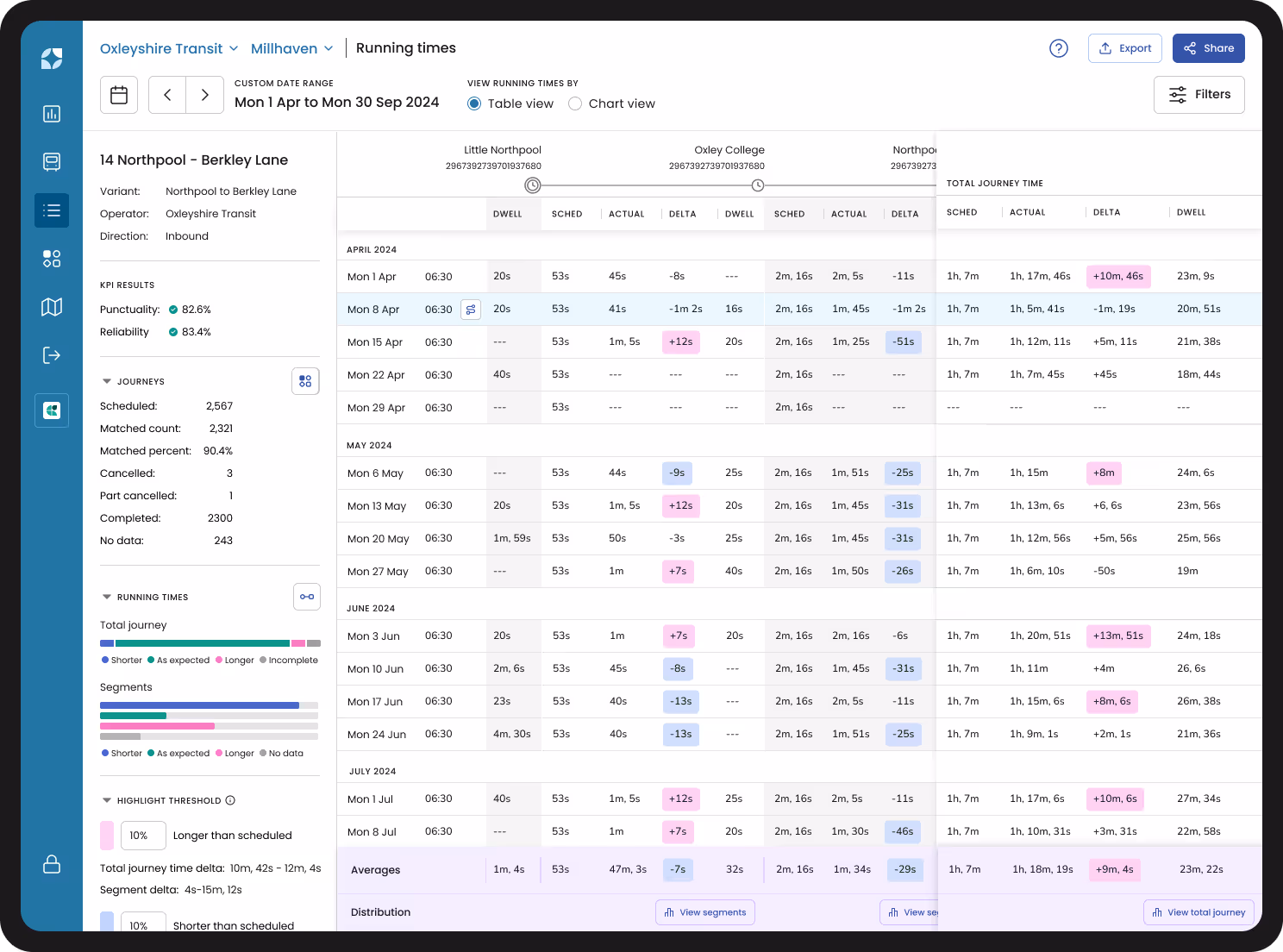Collapse the Running Times section
The height and width of the screenshot is (952, 1283).
tap(107, 596)
